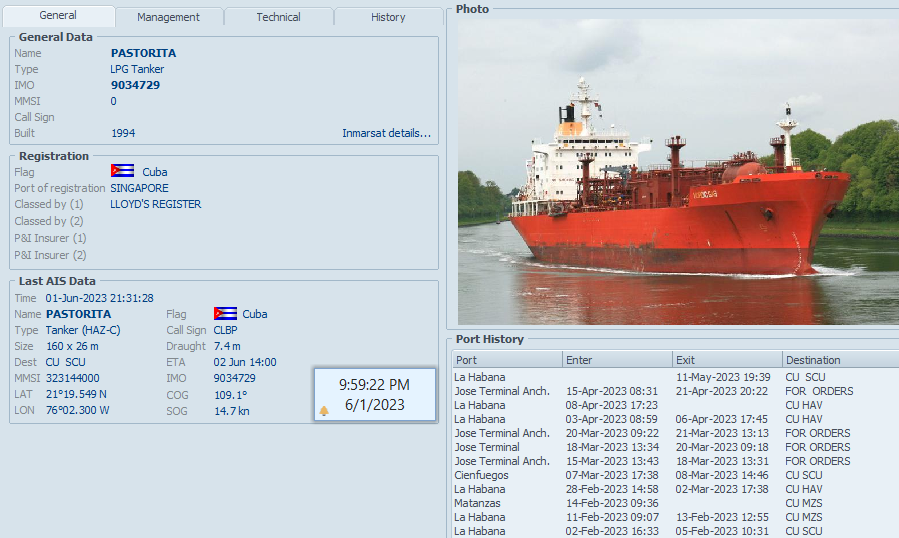The height and width of the screenshot is (538, 899).
Task: Select La Habana row entered 02-Feb-2023 16:33
Action: pyautogui.click(x=675, y=531)
